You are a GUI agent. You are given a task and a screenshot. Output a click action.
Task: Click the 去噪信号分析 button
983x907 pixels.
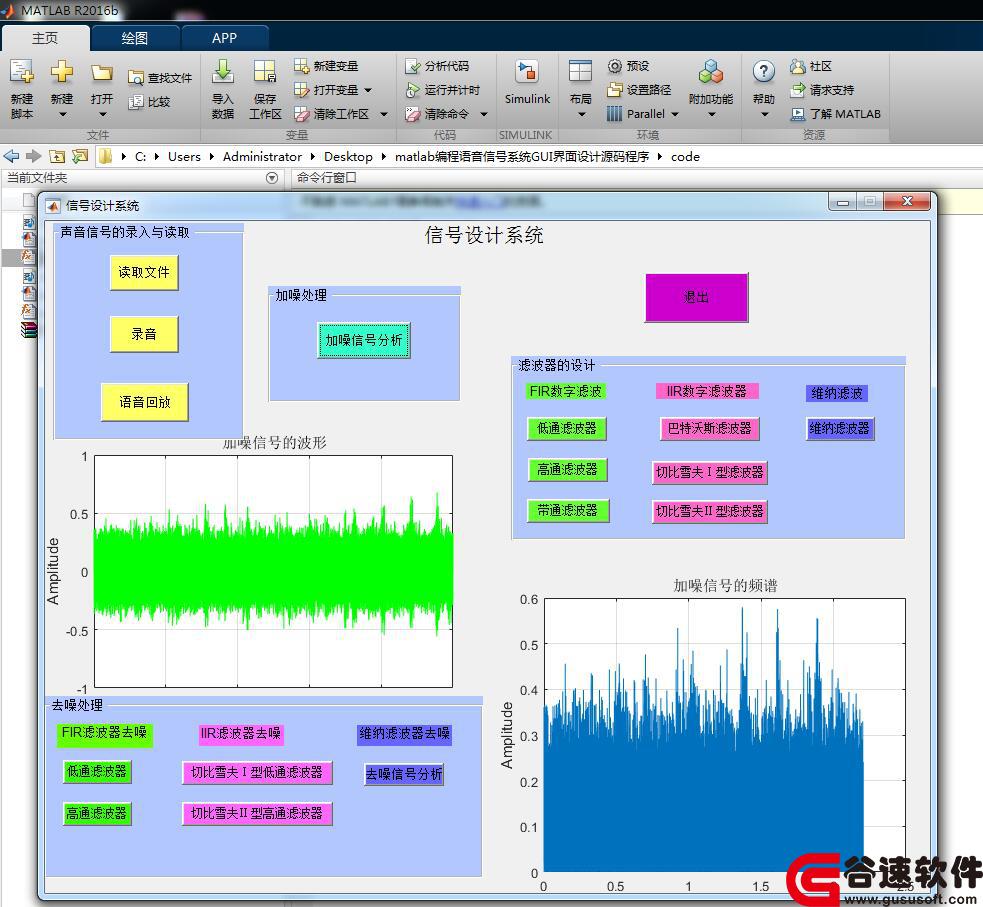[x=404, y=775]
